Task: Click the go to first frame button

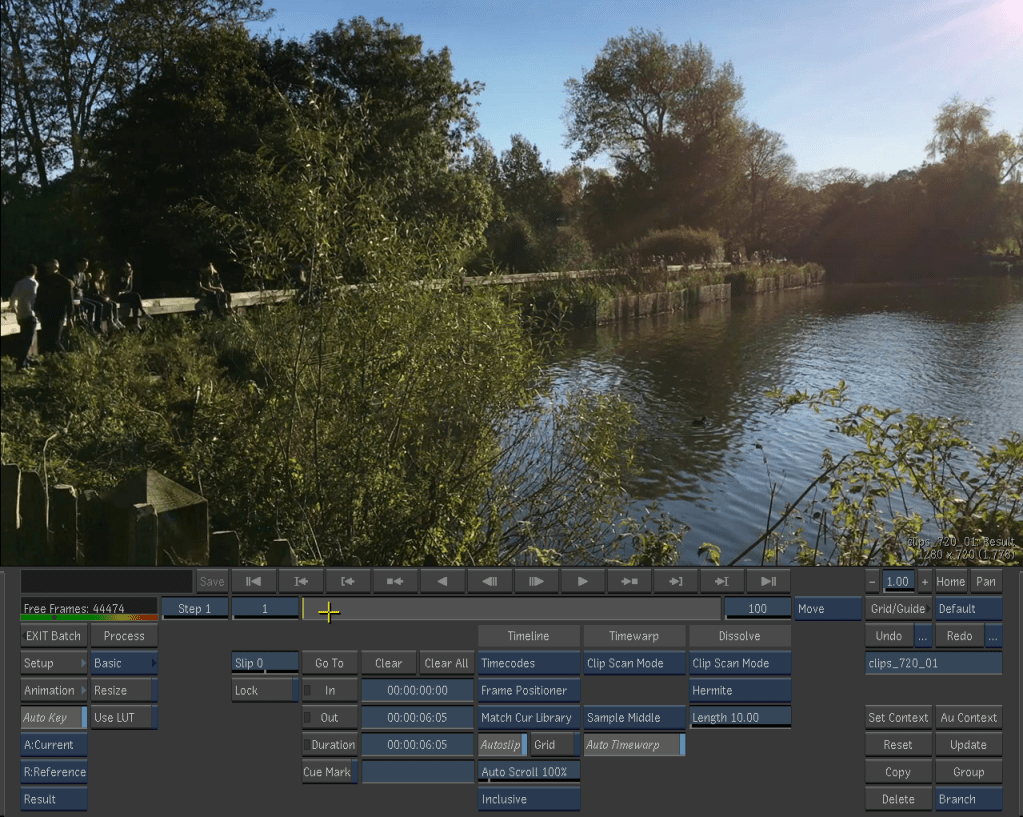Action: [254, 581]
